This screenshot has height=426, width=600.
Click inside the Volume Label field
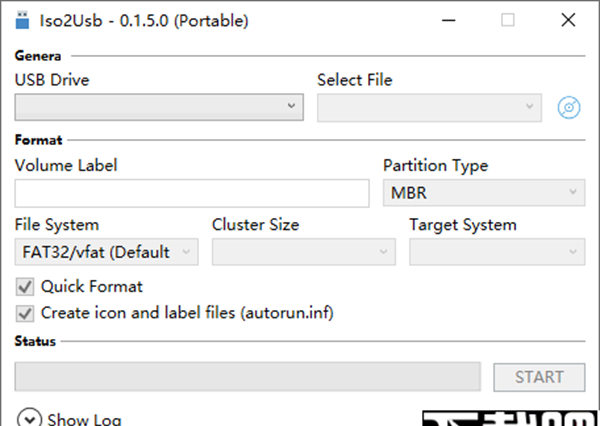192,193
